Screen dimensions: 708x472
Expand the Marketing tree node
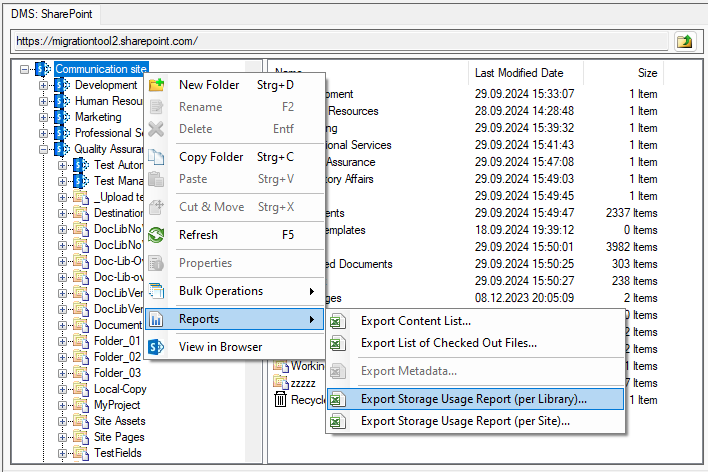(x=43, y=117)
